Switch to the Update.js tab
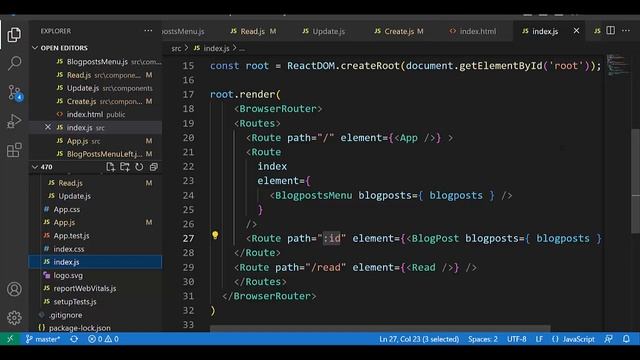 pos(324,31)
